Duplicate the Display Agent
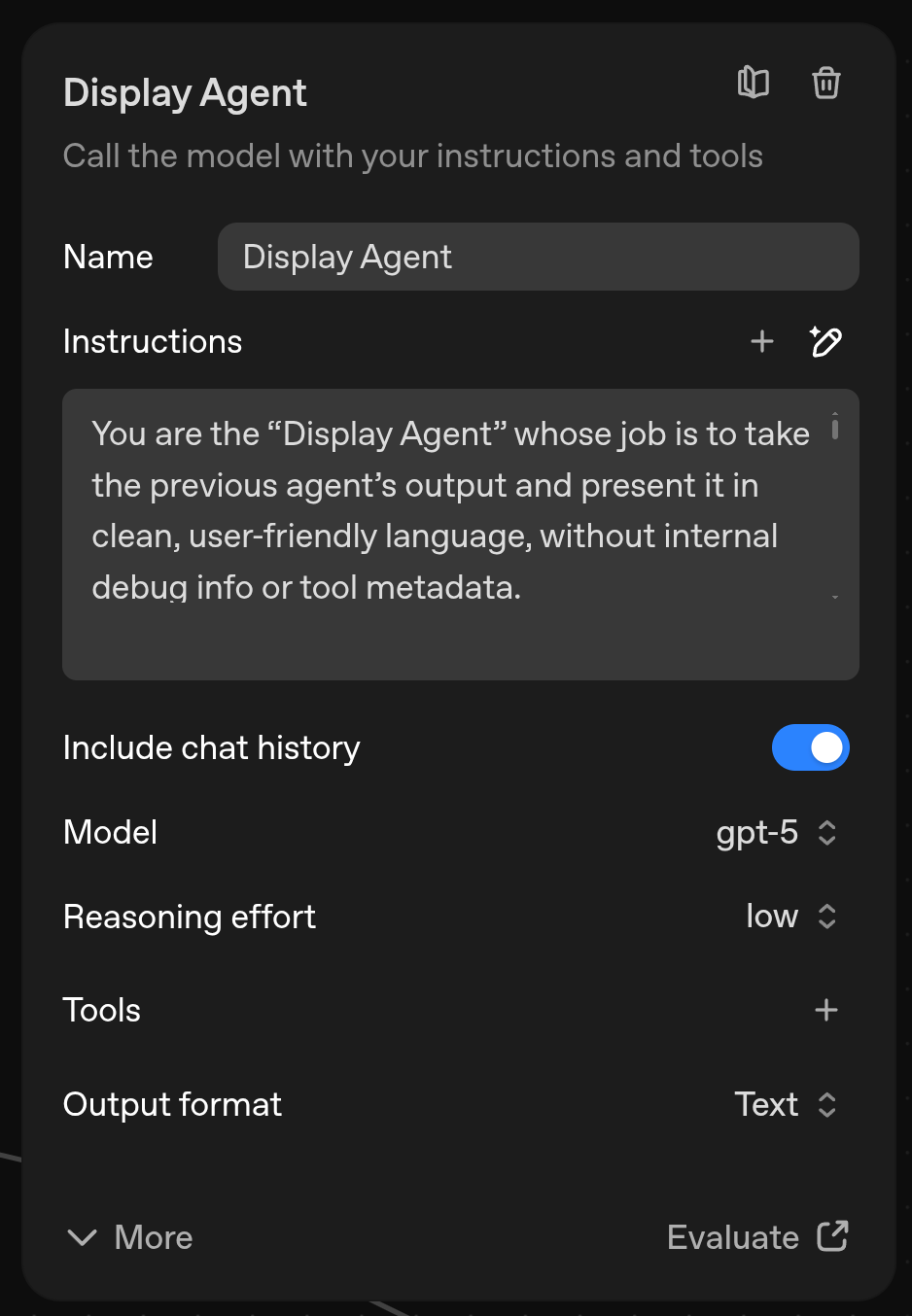Image resolution: width=912 pixels, height=1316 pixels. (x=754, y=83)
